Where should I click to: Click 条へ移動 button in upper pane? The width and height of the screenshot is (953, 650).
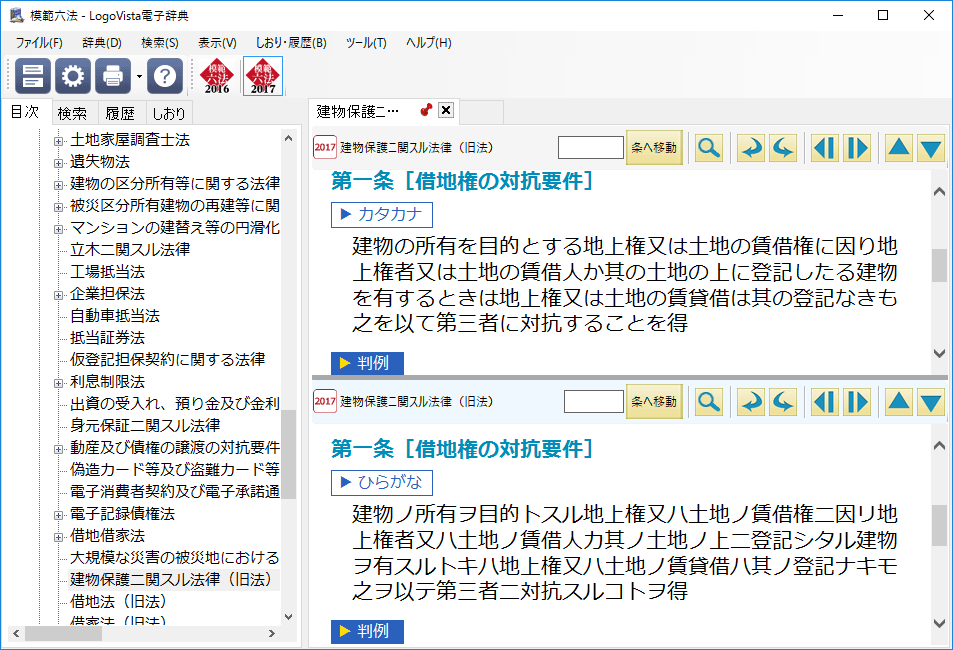654,148
